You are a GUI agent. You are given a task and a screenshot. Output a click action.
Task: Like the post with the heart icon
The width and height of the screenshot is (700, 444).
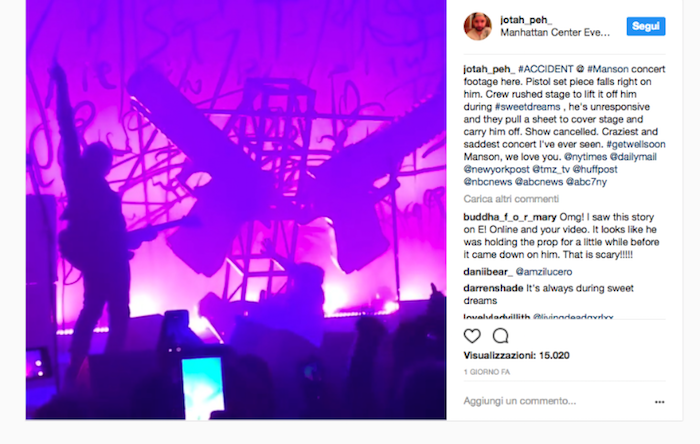(472, 336)
